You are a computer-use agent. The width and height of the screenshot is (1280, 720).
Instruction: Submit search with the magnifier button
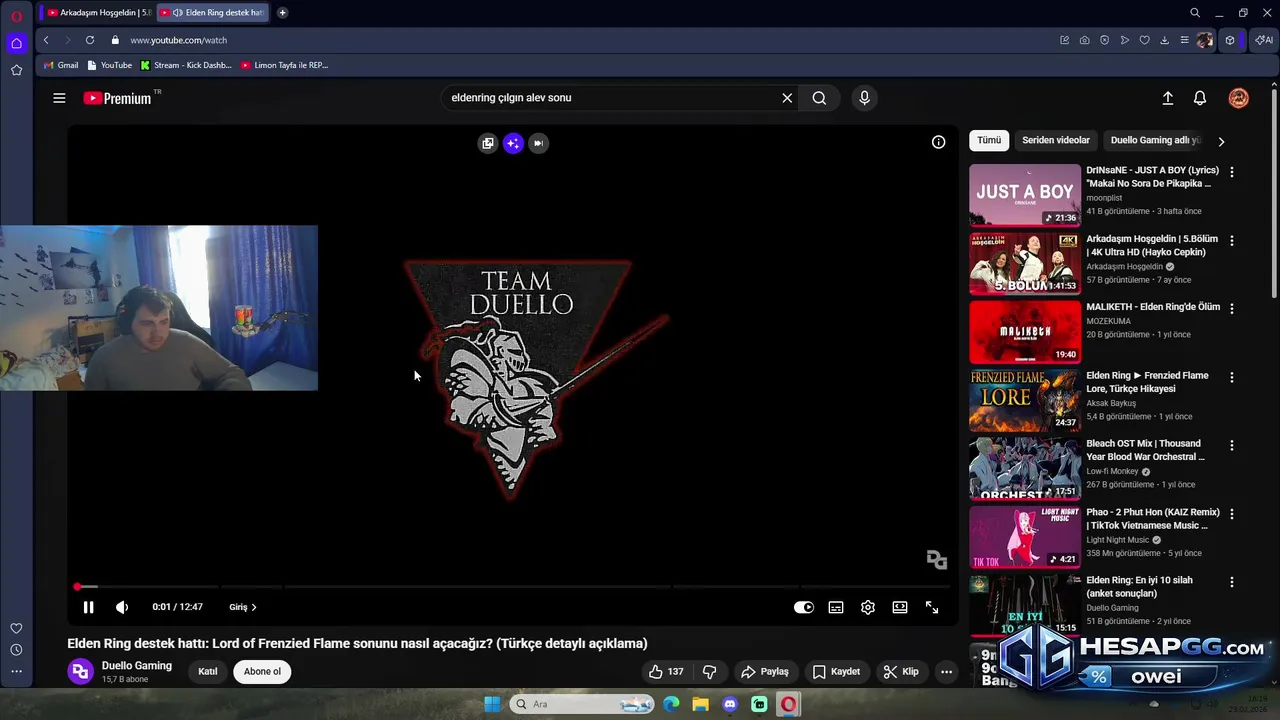pos(819,98)
